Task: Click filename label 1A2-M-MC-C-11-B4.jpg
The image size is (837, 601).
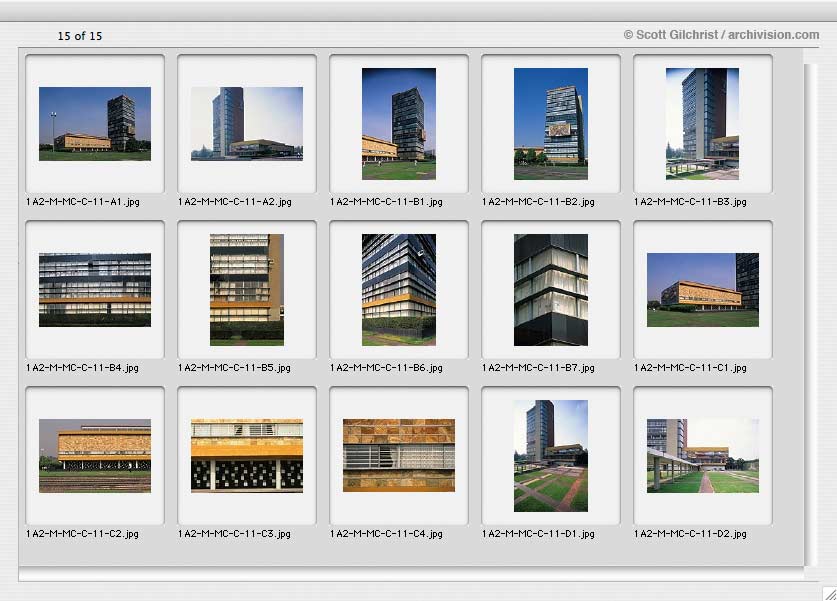Action: point(82,368)
